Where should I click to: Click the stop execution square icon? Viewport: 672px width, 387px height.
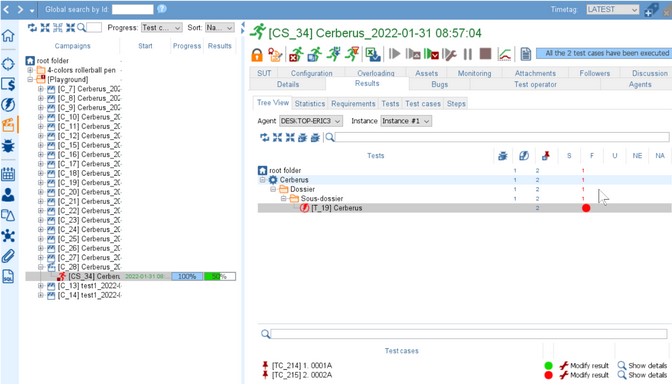click(485, 54)
